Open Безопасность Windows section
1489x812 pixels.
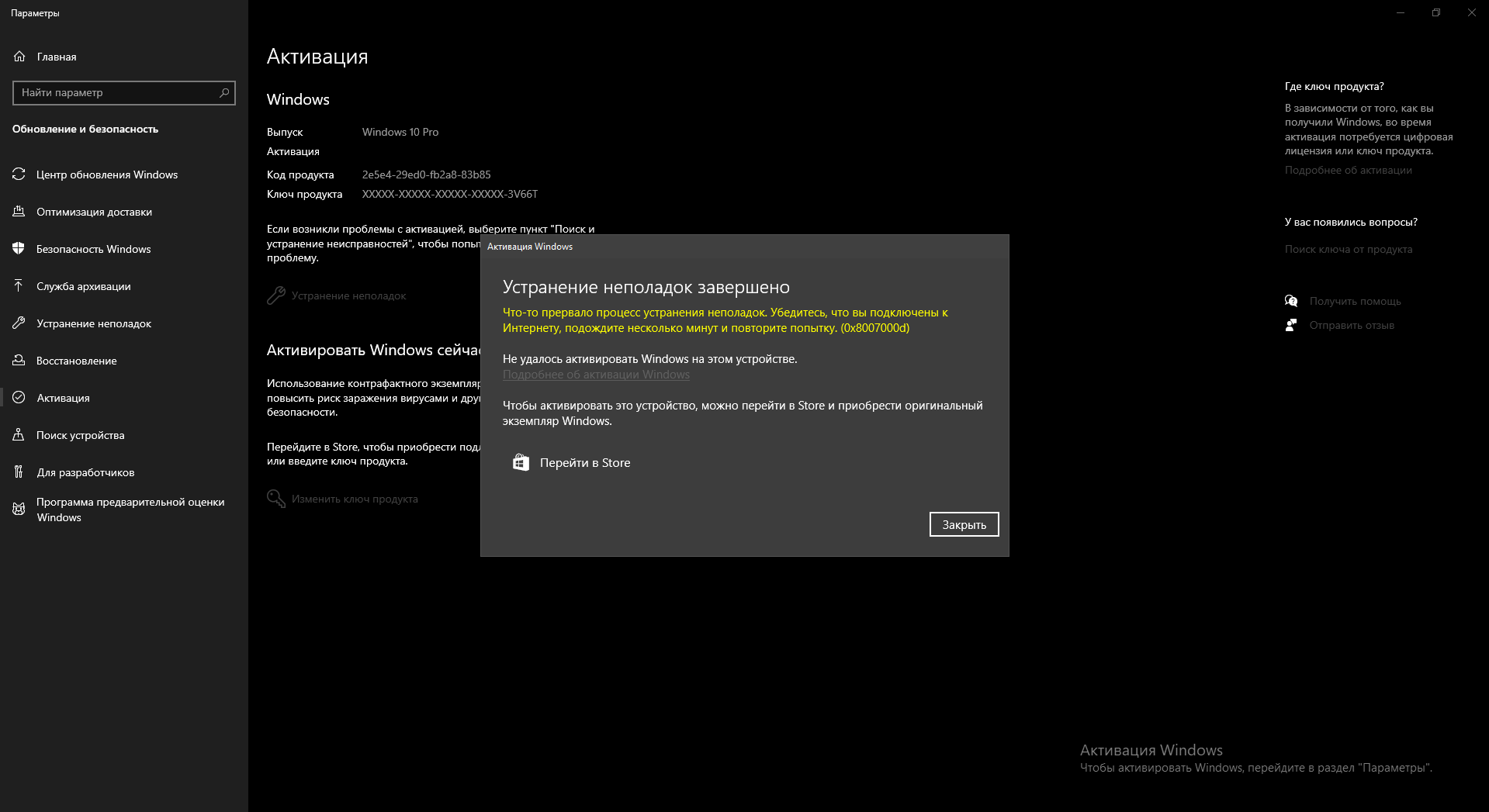(124, 249)
